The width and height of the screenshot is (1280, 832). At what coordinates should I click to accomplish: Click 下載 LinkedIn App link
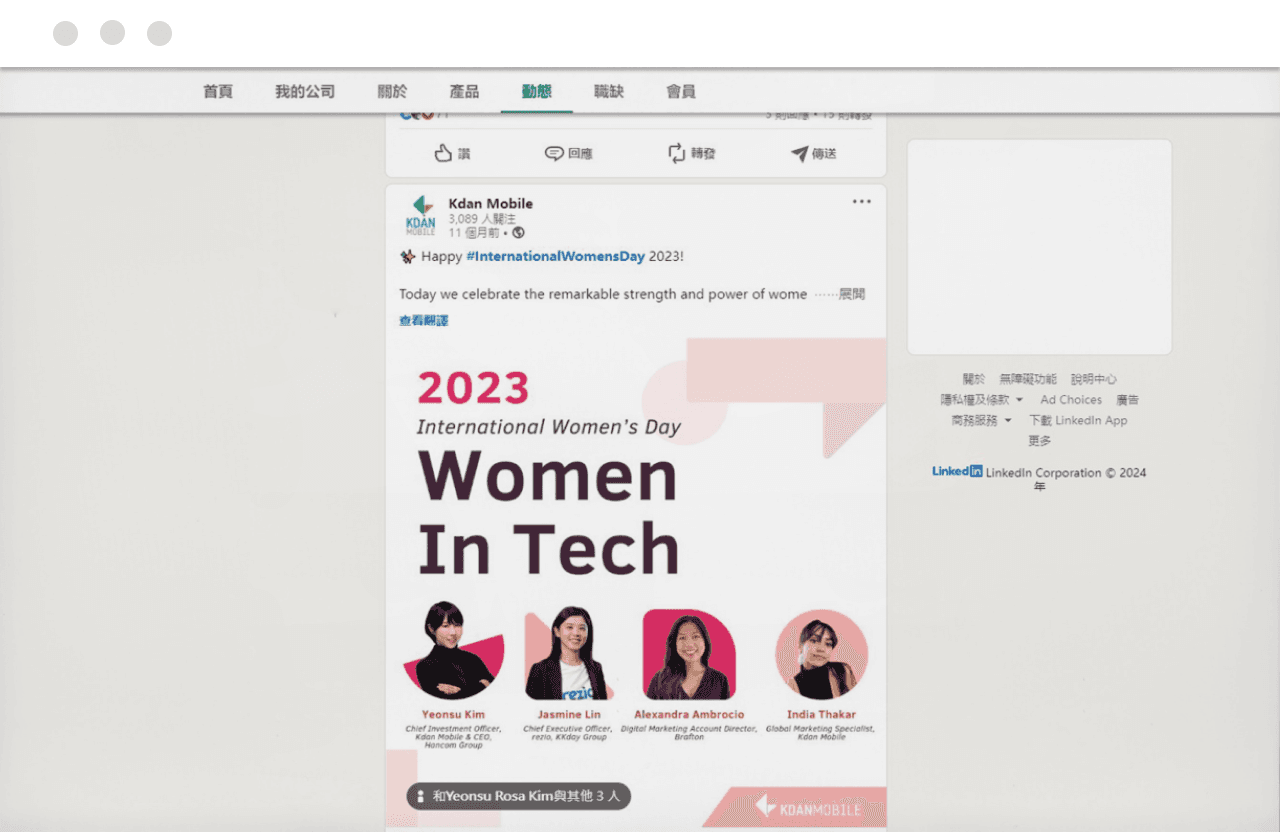pos(1078,420)
